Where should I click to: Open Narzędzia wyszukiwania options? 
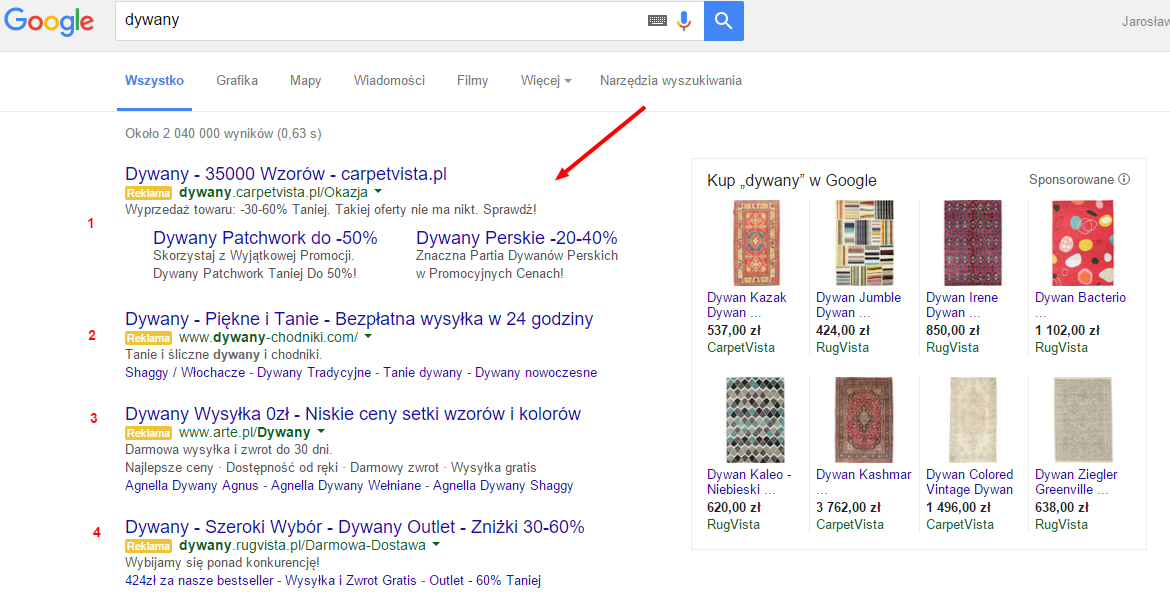click(x=671, y=81)
